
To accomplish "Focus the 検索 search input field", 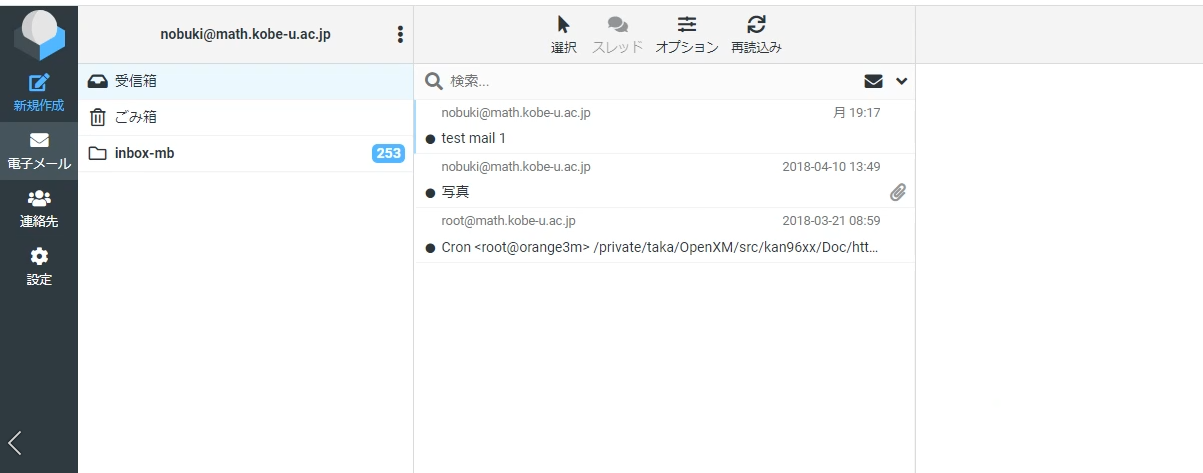I will (x=650, y=81).
